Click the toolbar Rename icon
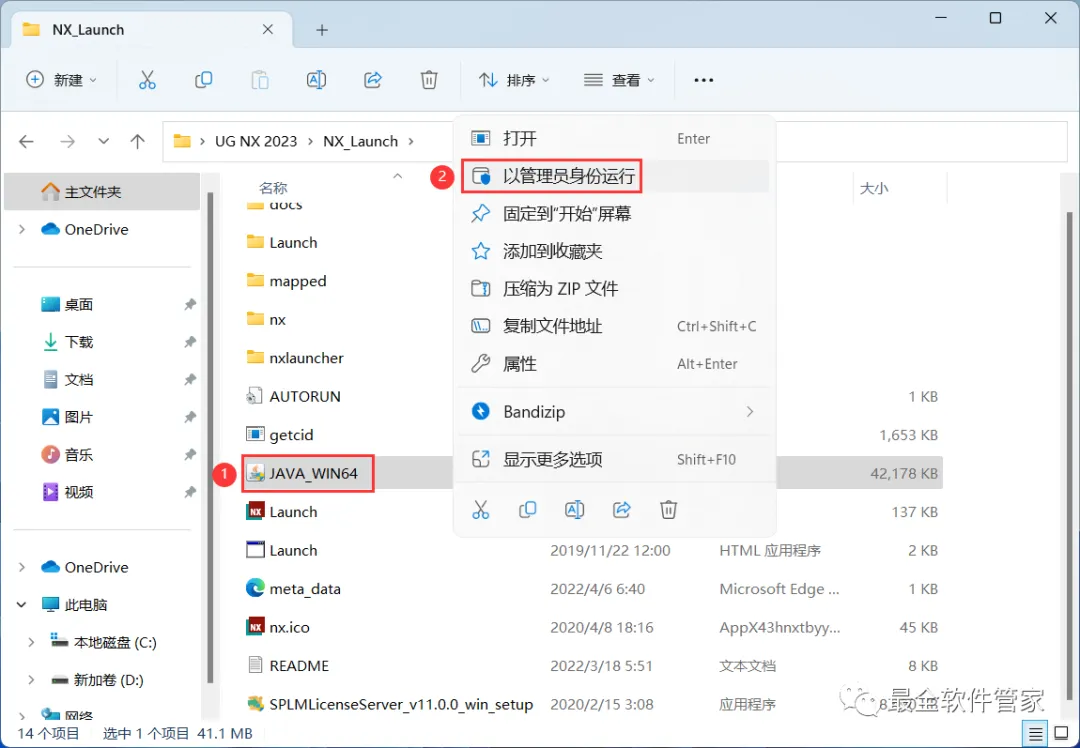1080x748 pixels. 316,80
